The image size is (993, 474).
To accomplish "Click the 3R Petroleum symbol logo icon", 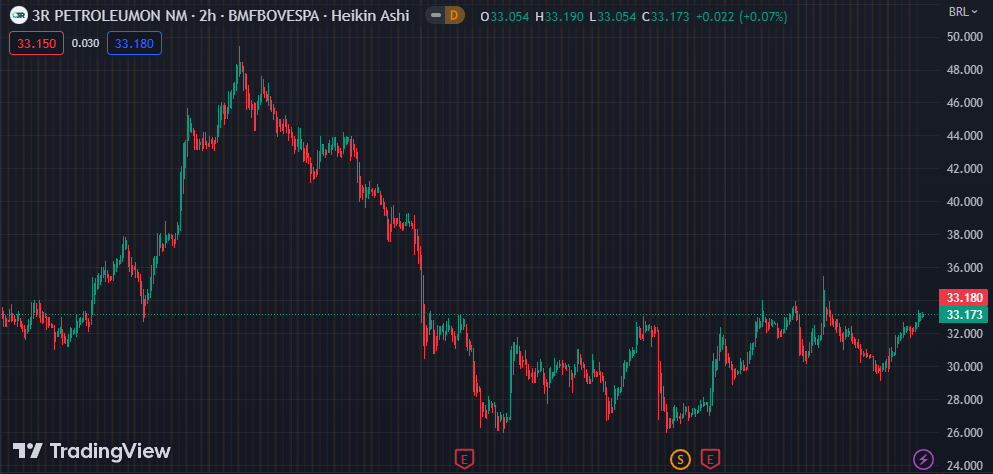I will (x=19, y=15).
